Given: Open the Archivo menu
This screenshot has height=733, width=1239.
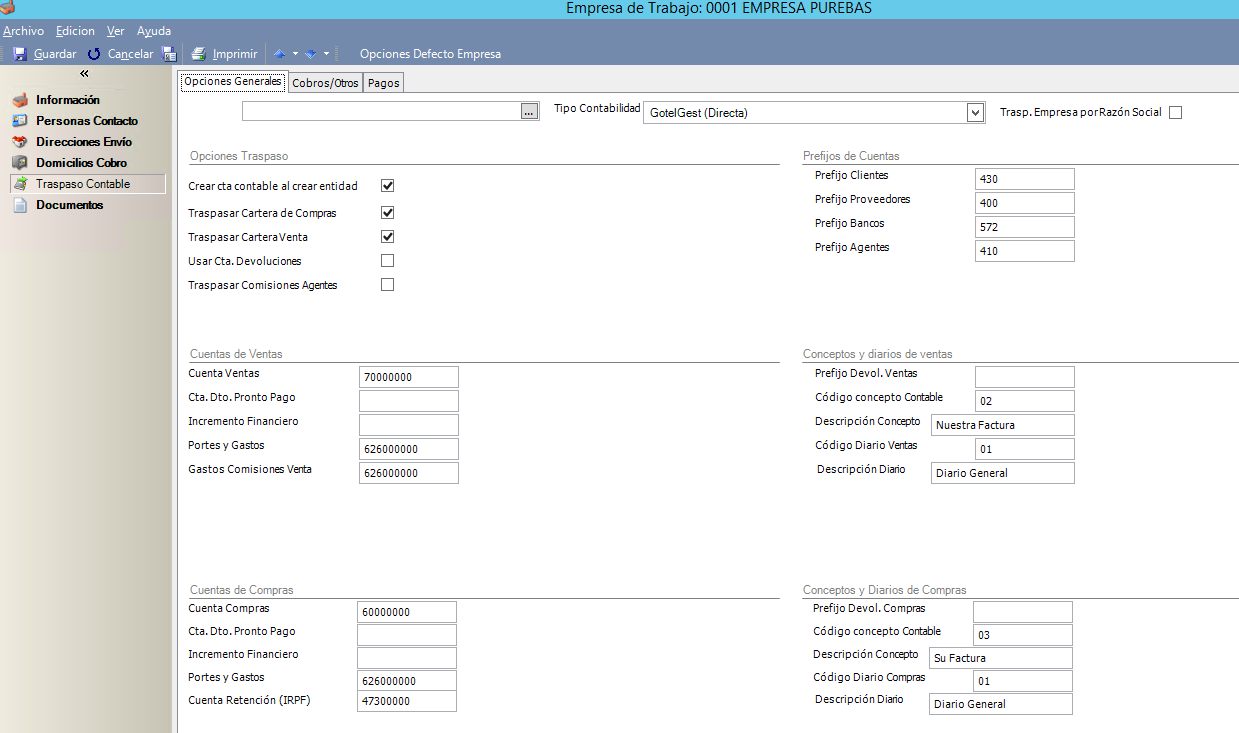Looking at the screenshot, I should click(23, 31).
